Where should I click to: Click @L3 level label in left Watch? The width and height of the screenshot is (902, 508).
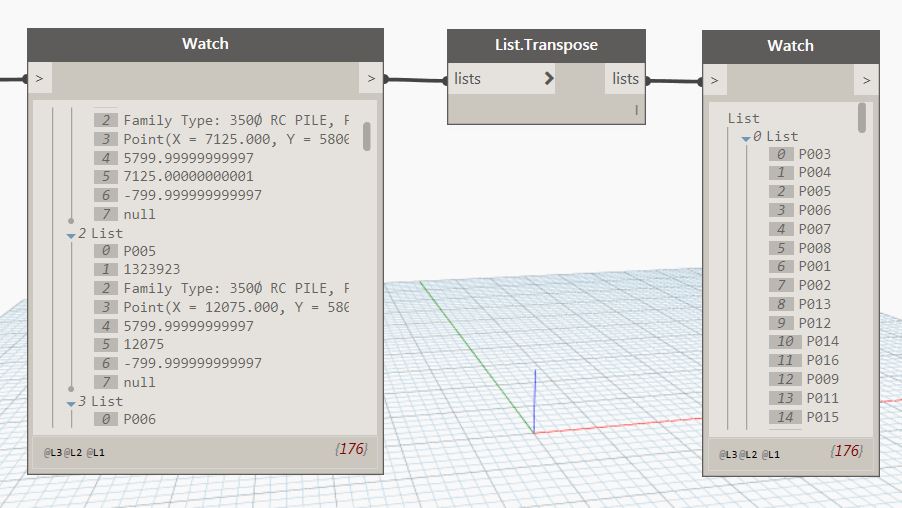pos(53,453)
